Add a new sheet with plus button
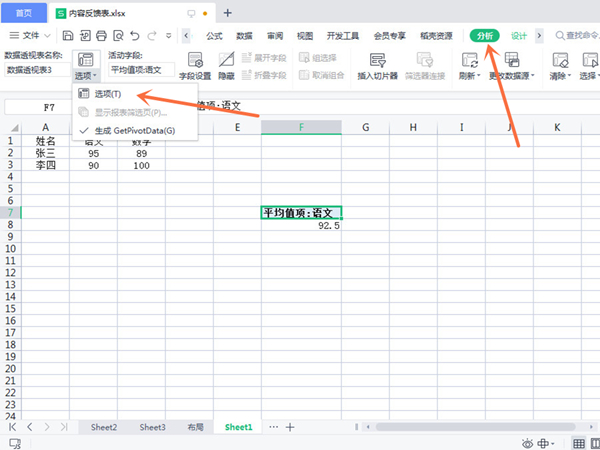The width and height of the screenshot is (600, 450). click(x=290, y=427)
